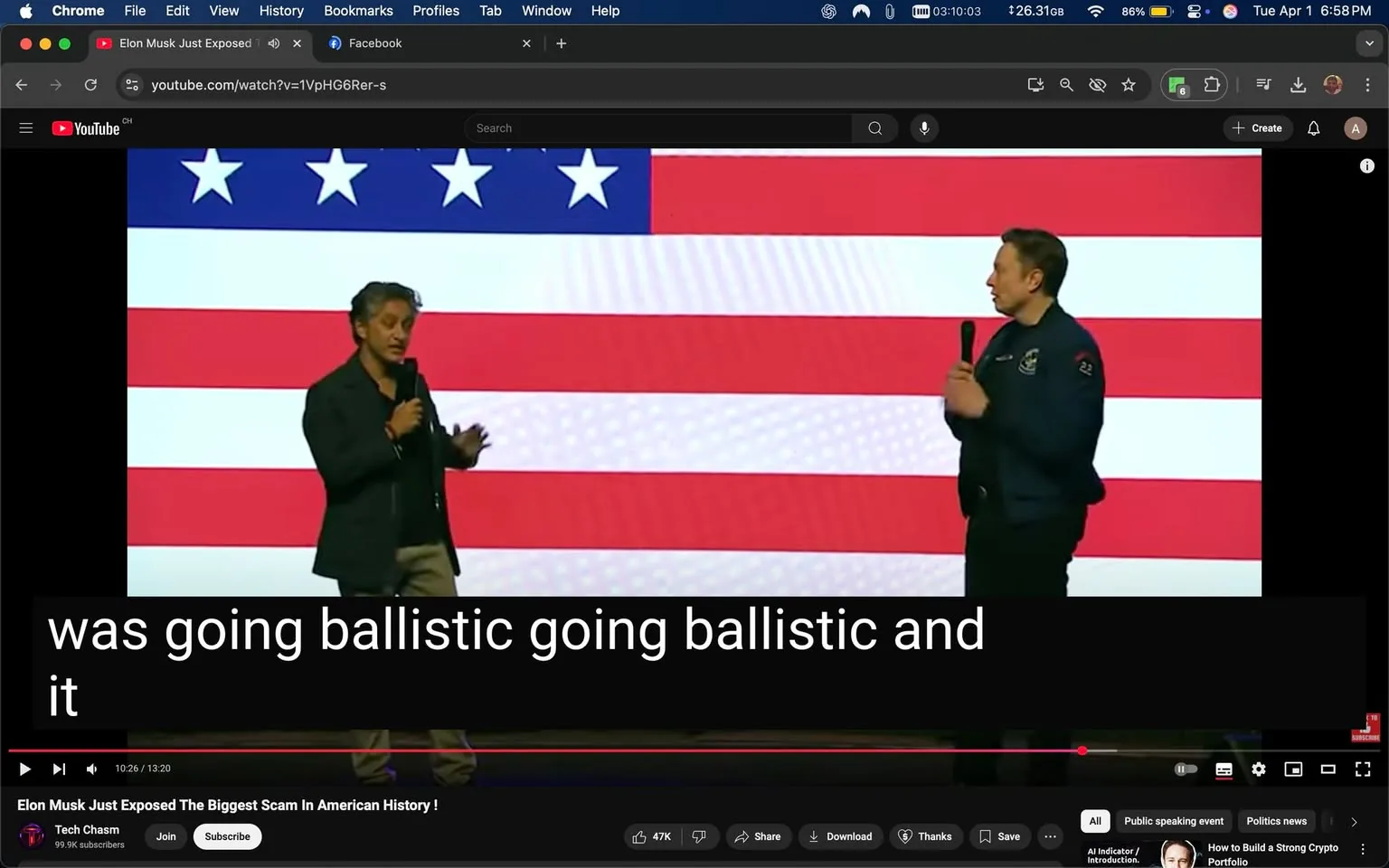Enter theater mode
Image resolution: width=1389 pixels, height=868 pixels.
(1328, 769)
